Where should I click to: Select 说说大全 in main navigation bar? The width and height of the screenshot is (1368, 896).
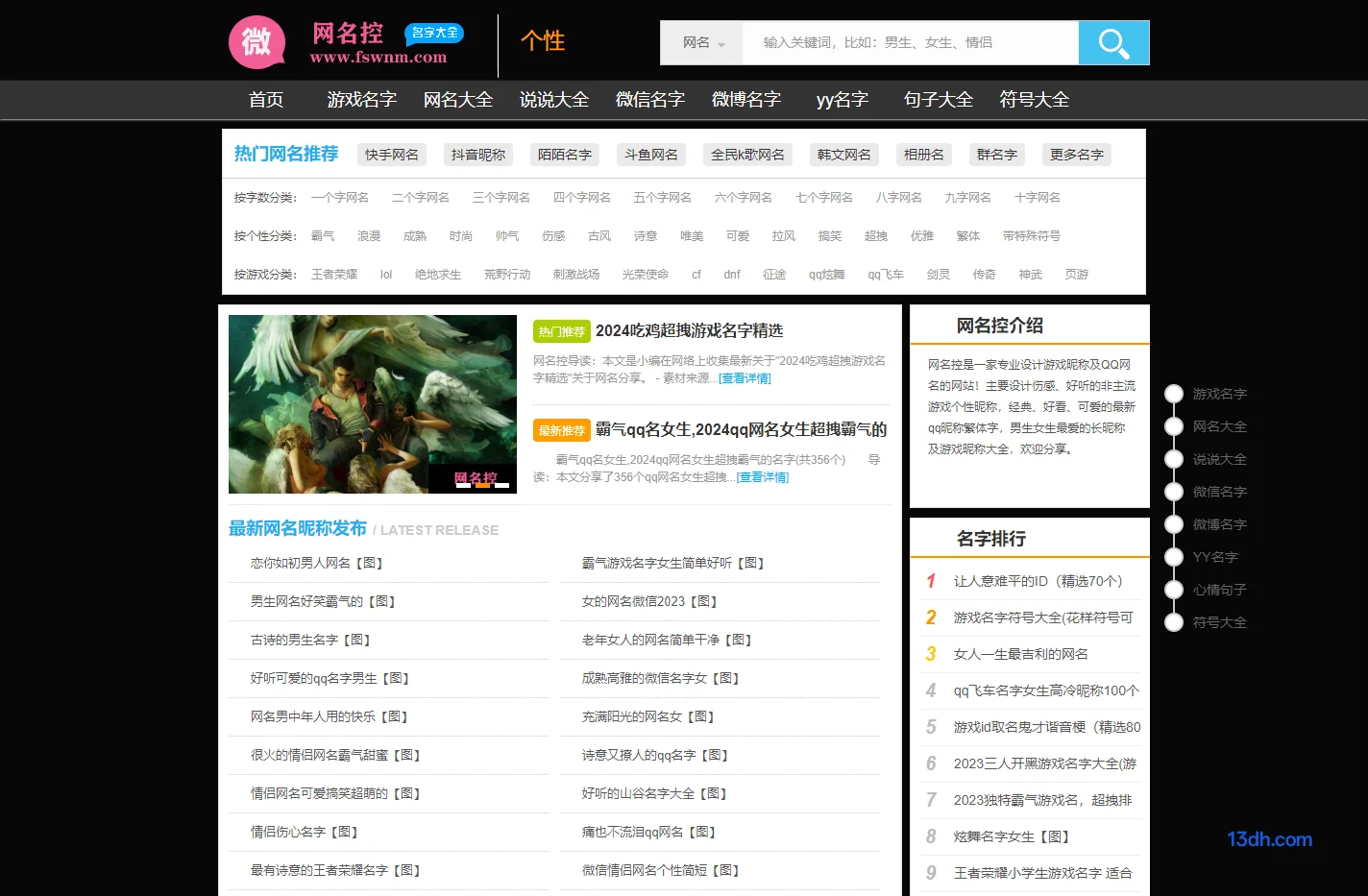point(554,100)
